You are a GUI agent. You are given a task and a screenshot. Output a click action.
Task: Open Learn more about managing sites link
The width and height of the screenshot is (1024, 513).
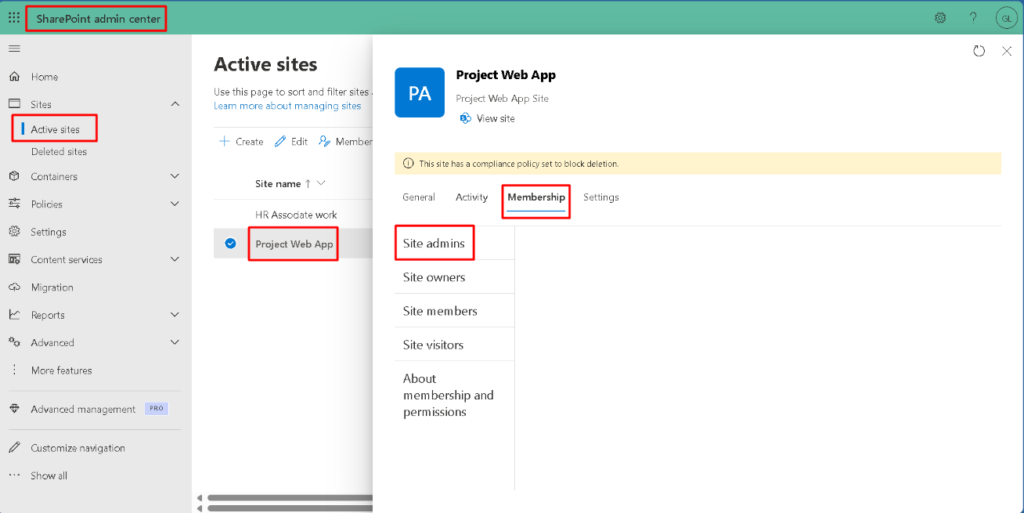(287, 106)
